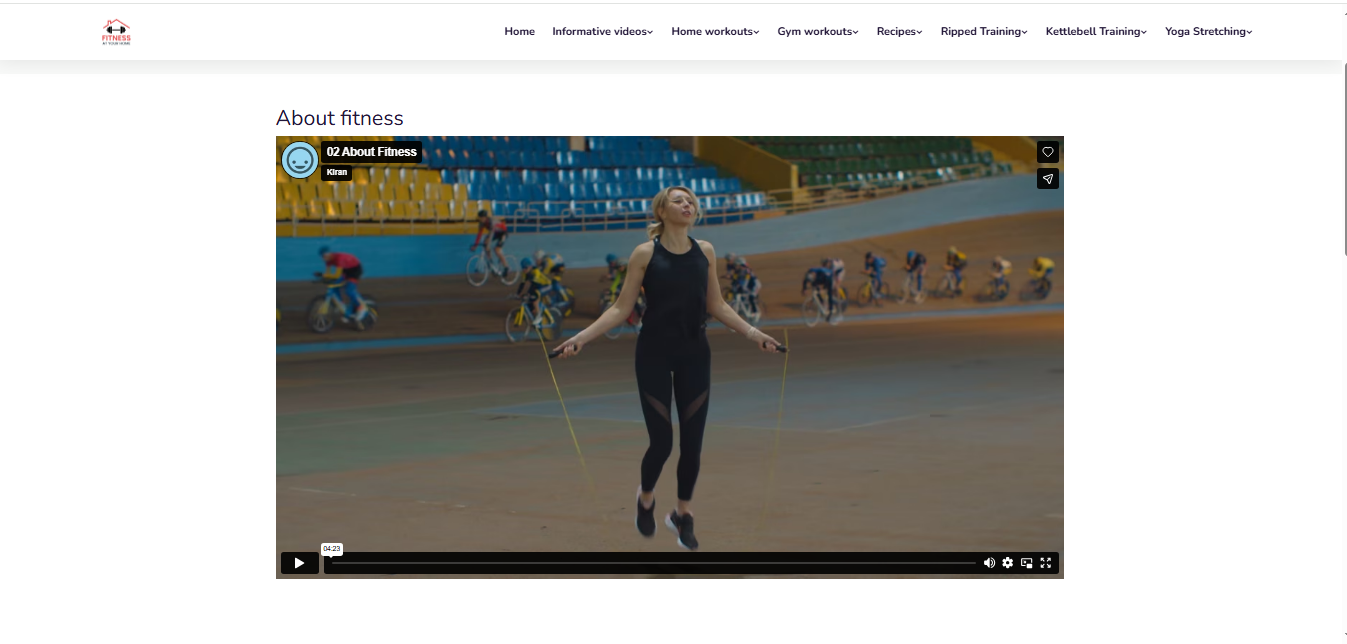Share the video via paper plane icon
Viewport: 1347px width, 644px height.
[x=1047, y=179]
